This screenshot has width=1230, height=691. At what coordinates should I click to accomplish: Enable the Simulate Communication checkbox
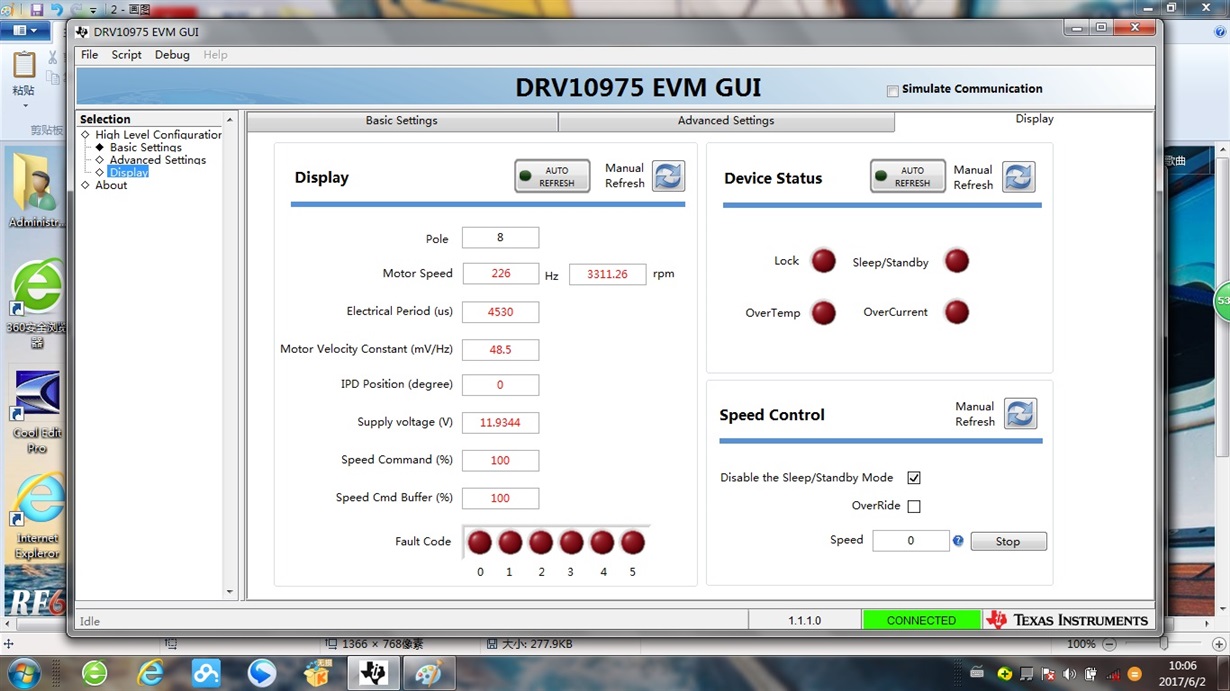(x=892, y=90)
